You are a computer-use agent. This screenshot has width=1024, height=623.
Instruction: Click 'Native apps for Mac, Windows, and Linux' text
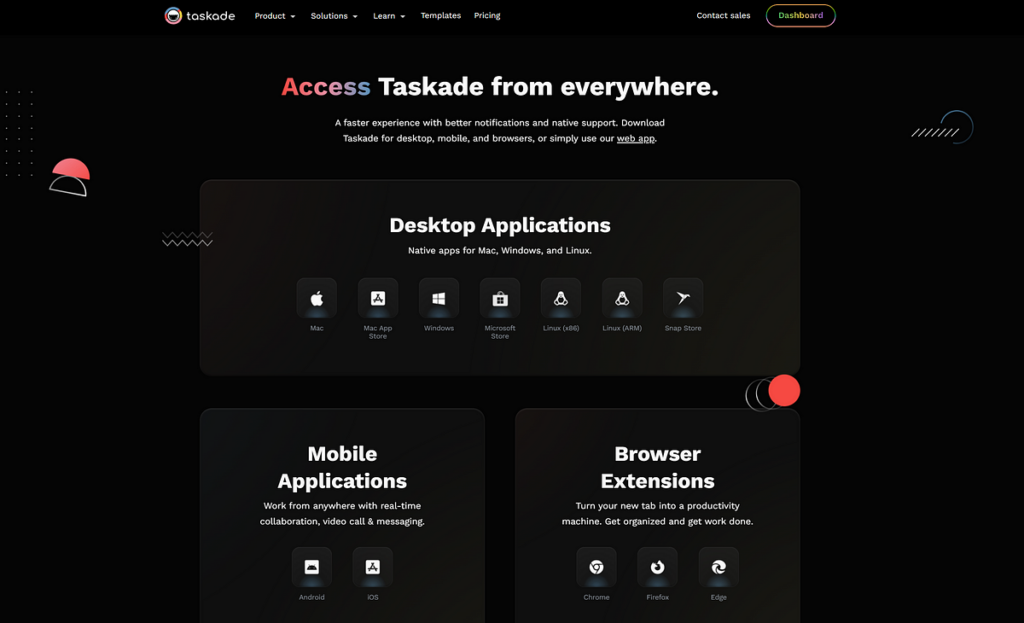[x=500, y=250]
